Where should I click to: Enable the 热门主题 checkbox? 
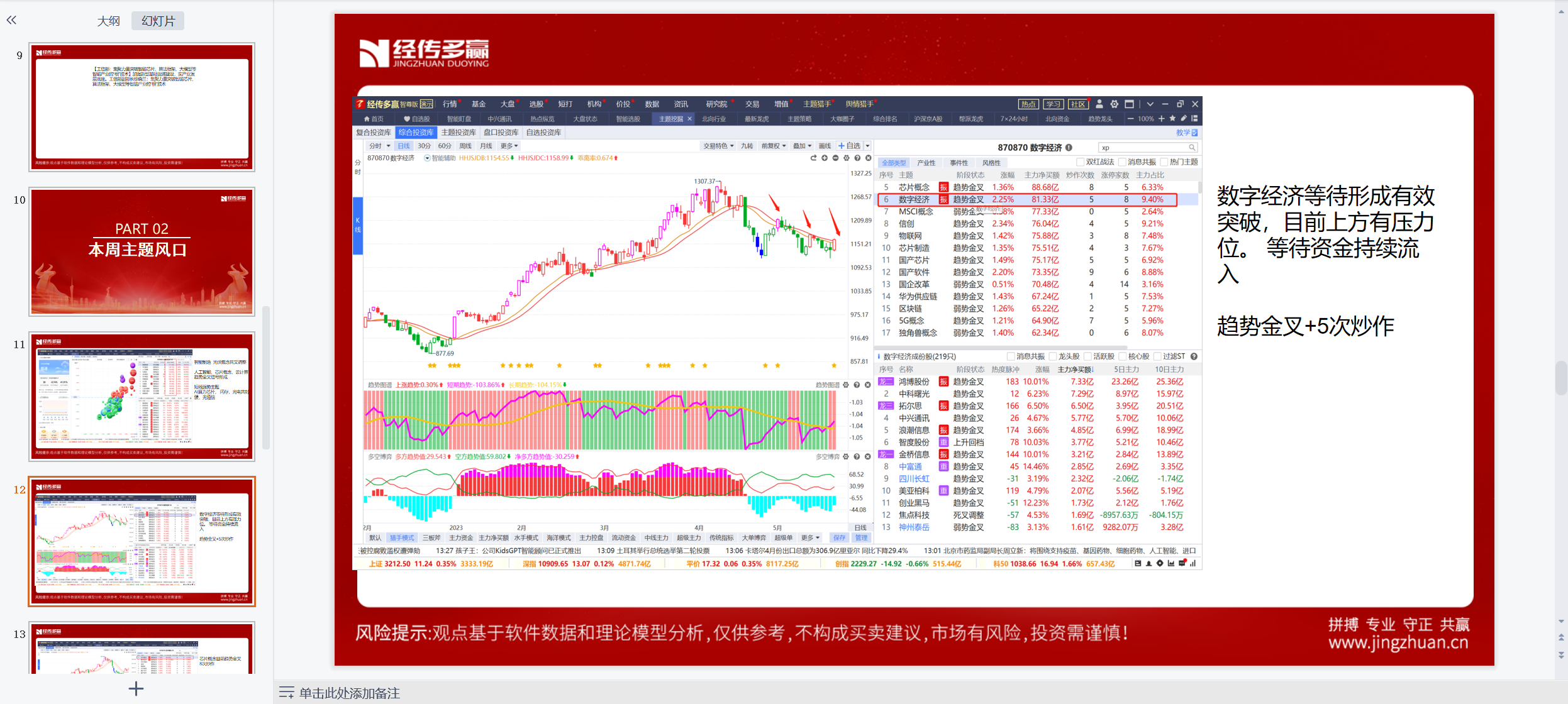[1164, 162]
